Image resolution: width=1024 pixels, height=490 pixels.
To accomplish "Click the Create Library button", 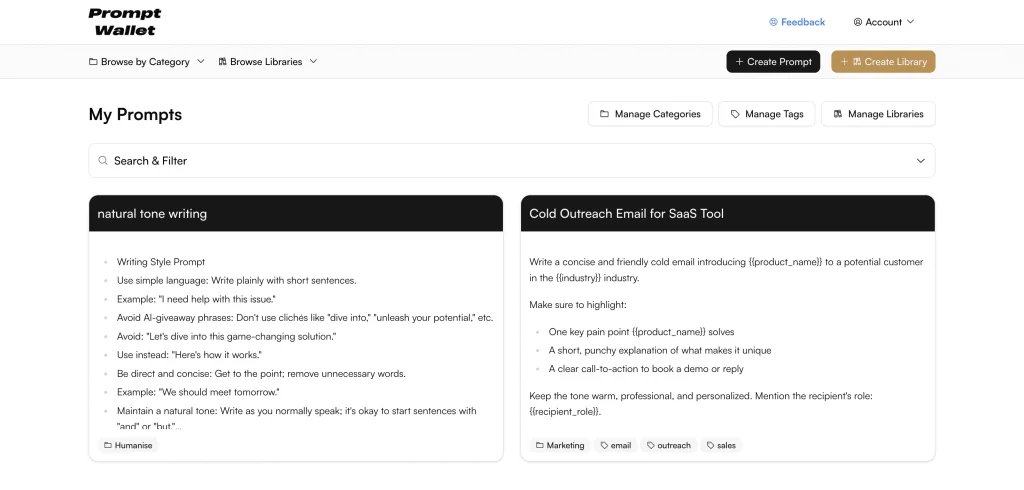I will [x=883, y=62].
